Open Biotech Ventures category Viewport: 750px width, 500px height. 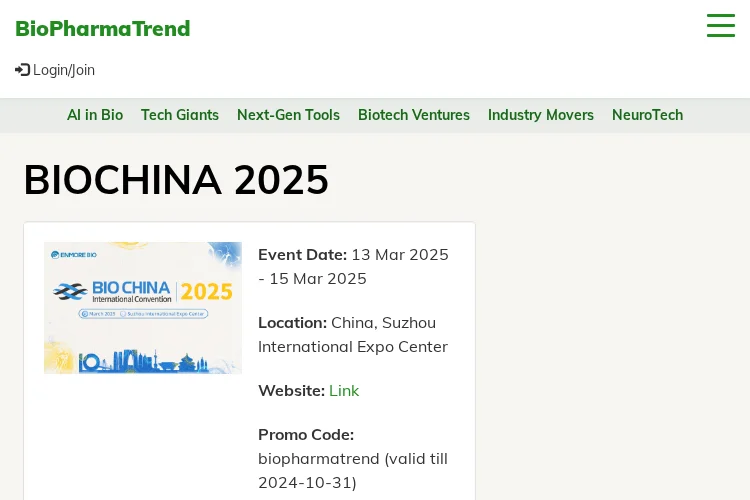coord(414,115)
